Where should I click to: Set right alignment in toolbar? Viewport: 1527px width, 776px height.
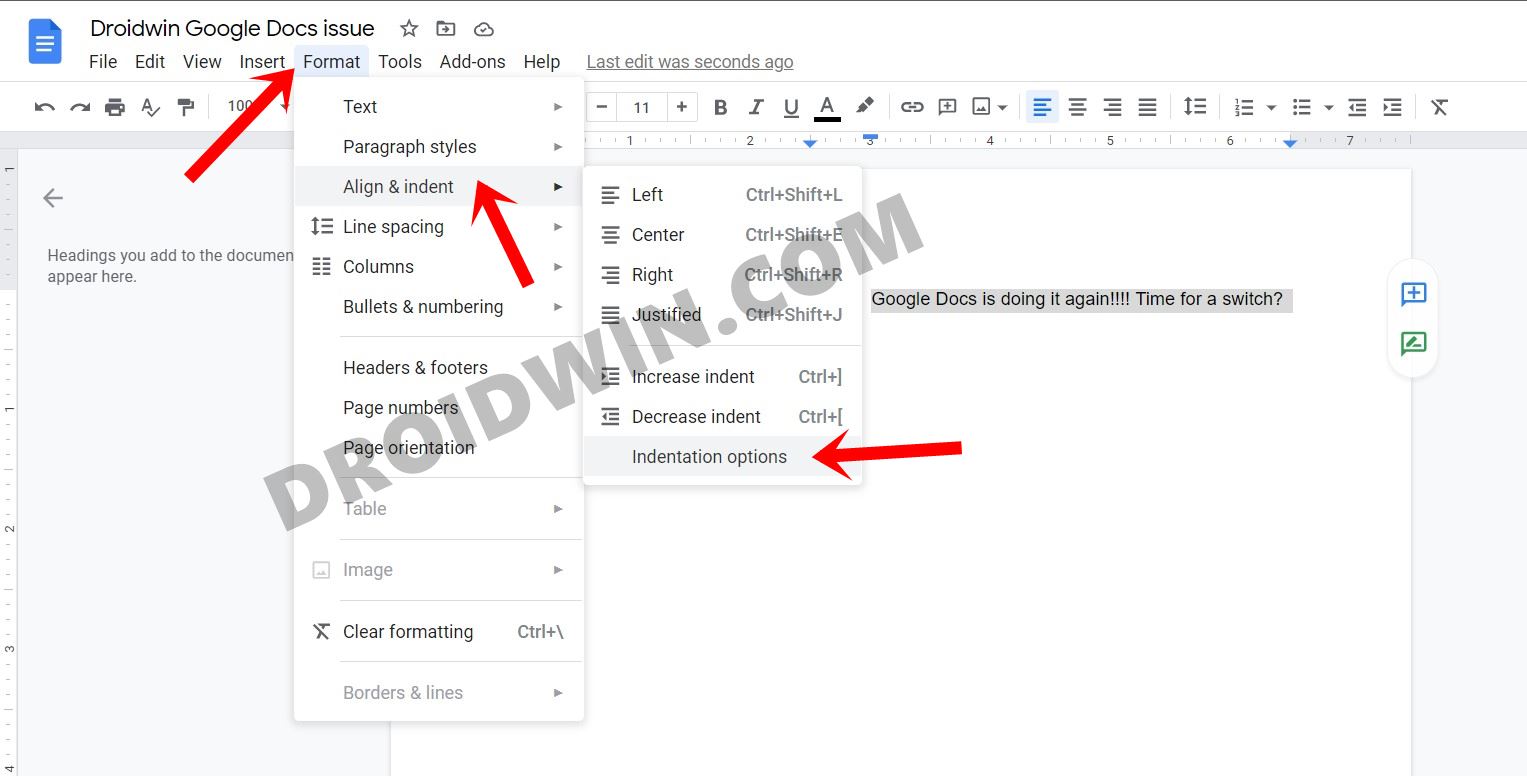pyautogui.click(x=1112, y=107)
